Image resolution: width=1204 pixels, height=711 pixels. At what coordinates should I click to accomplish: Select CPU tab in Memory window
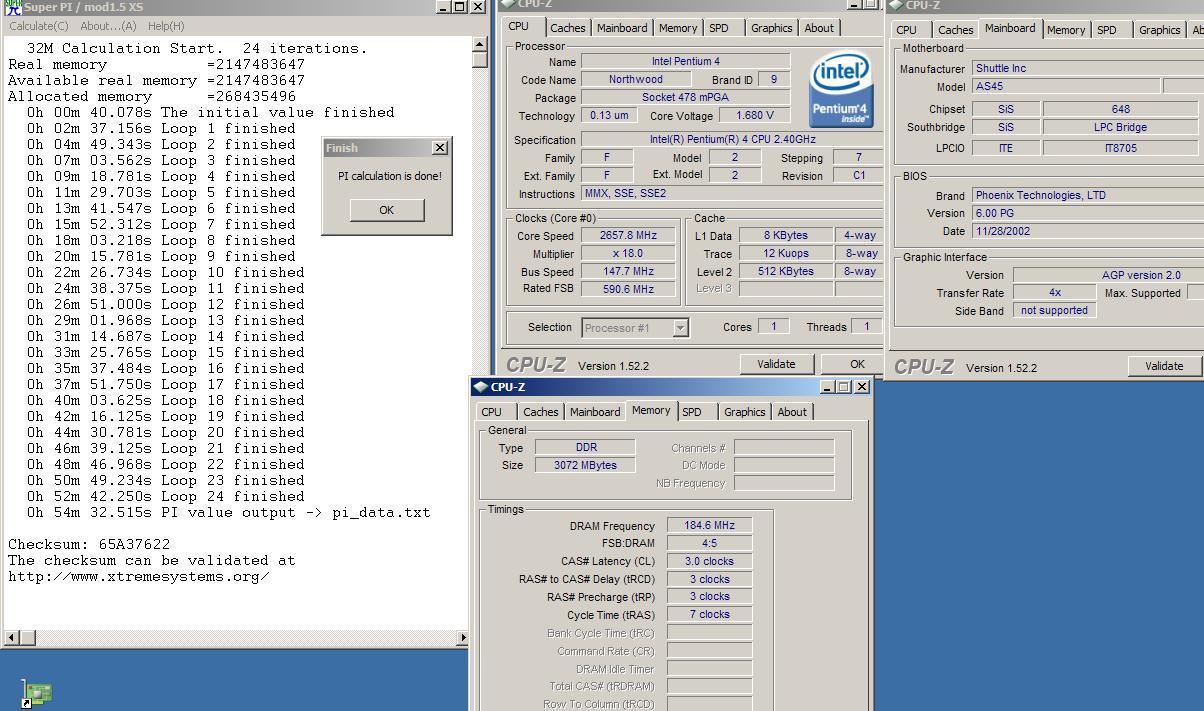coord(492,412)
